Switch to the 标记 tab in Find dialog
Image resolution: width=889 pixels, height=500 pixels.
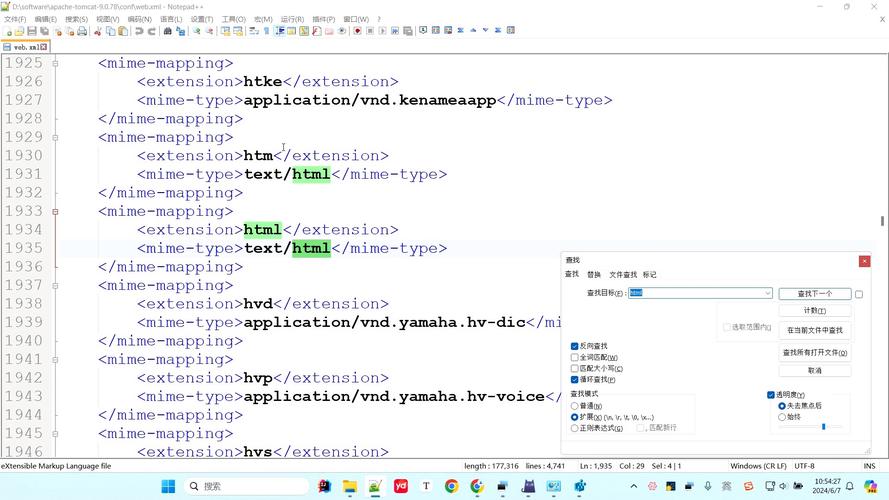click(x=650, y=274)
